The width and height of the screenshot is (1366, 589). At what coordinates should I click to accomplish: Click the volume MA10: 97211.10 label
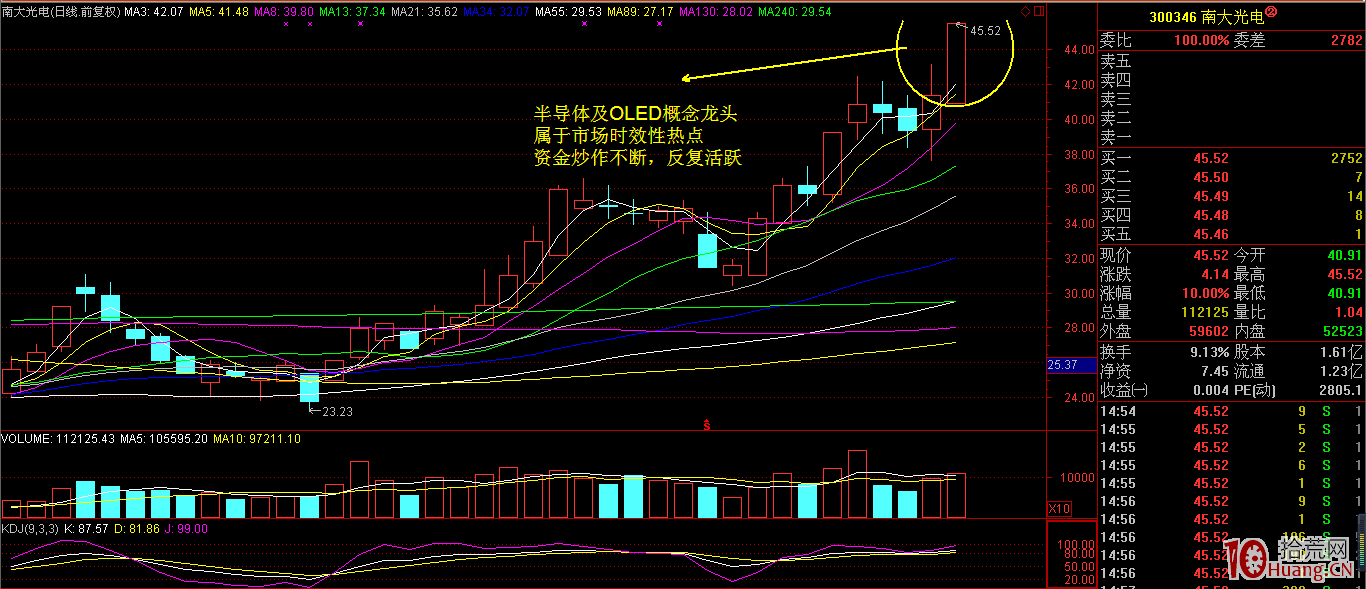coord(258,438)
